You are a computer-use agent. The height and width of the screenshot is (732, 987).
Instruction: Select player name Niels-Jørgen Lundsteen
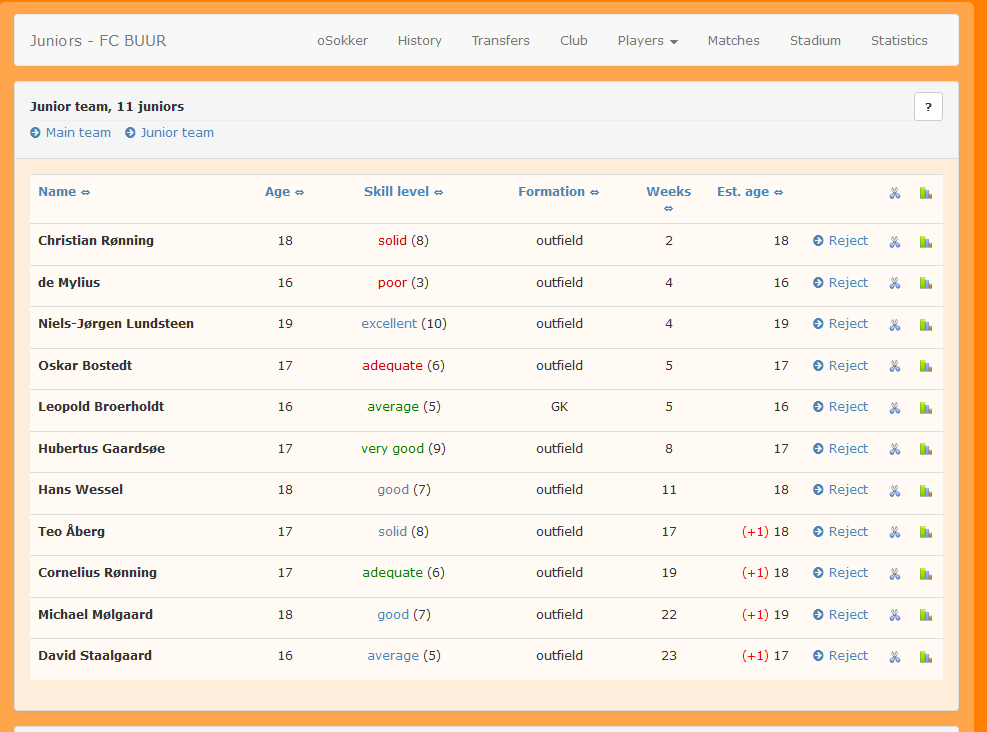(x=116, y=324)
